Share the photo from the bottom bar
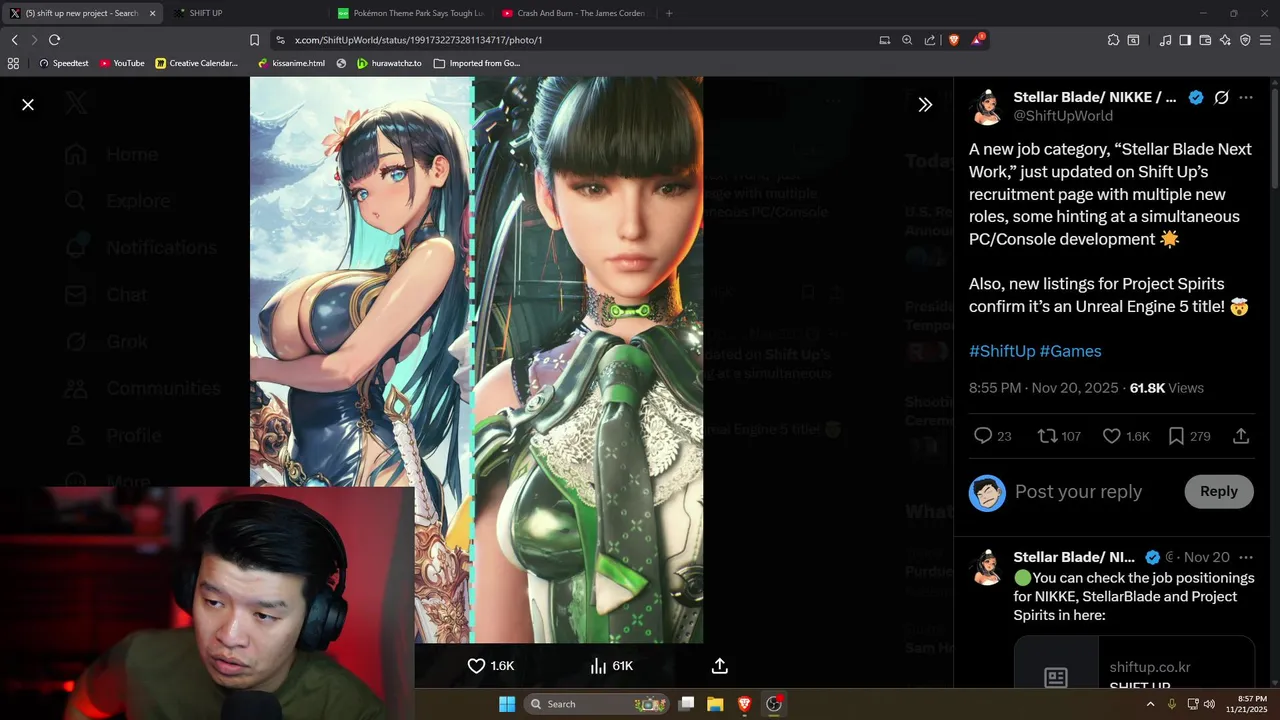1280x720 pixels. (720, 666)
